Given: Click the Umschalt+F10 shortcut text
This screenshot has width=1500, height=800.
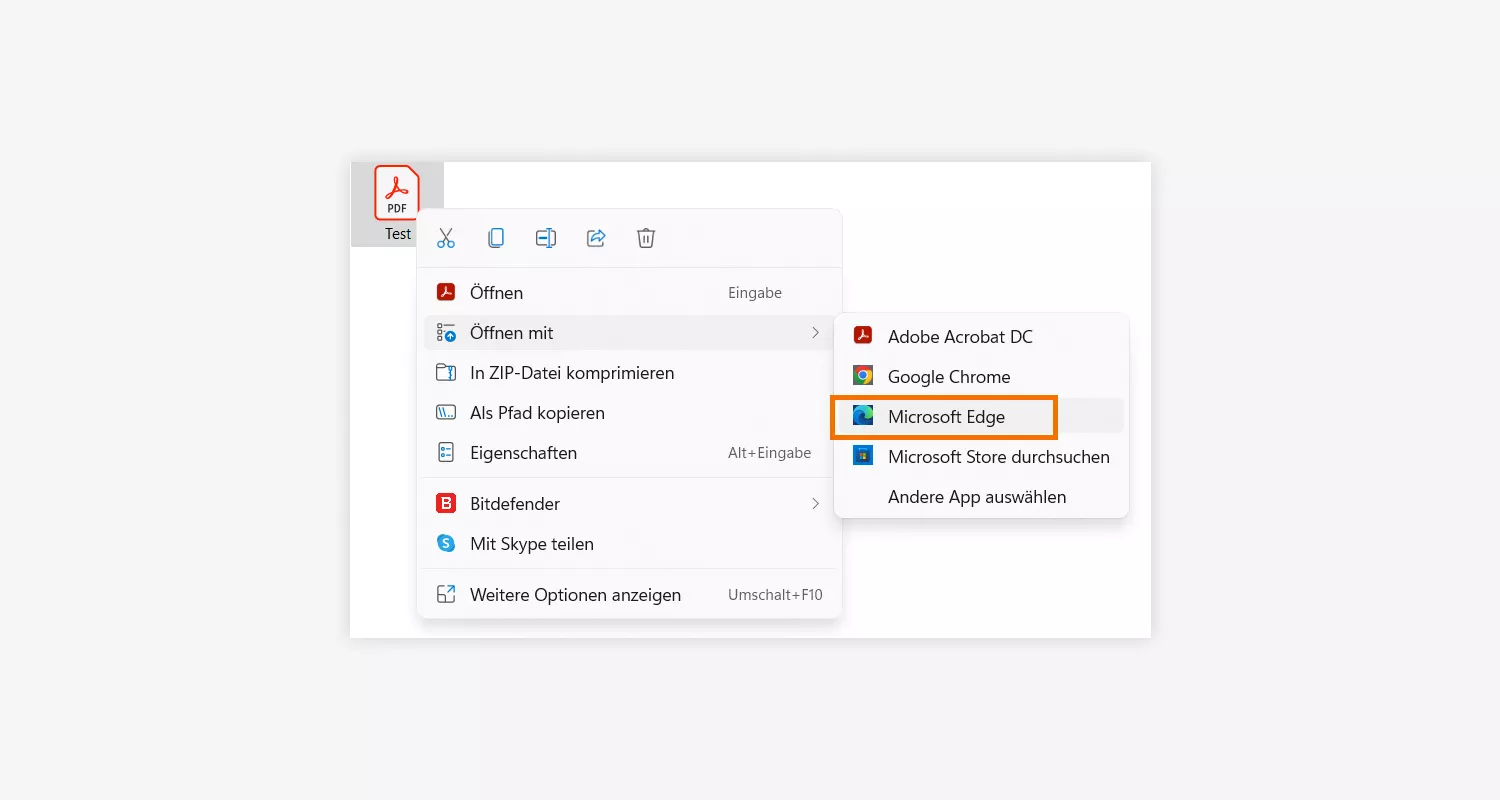Looking at the screenshot, I should (x=775, y=595).
